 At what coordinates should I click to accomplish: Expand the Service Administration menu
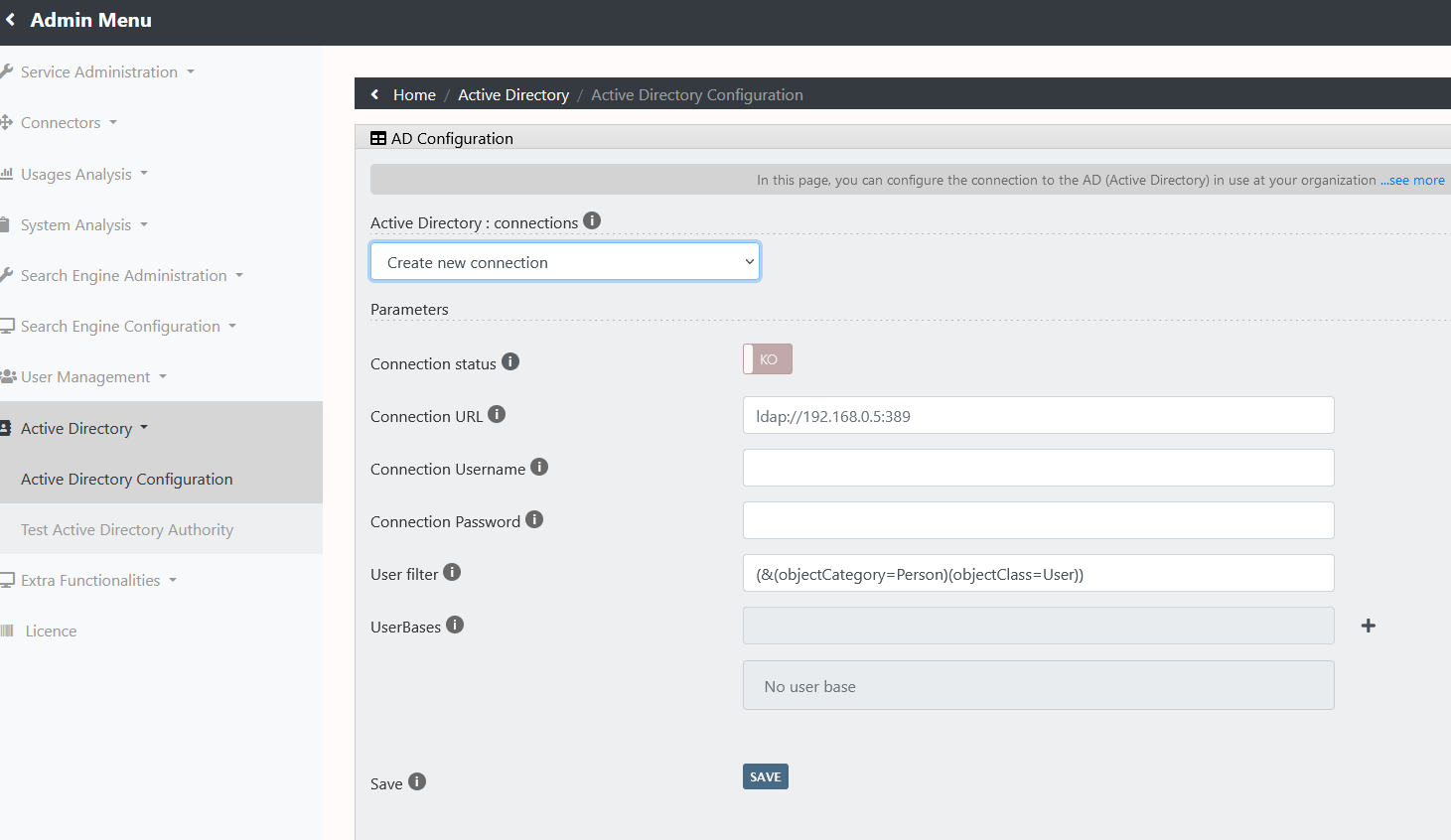tap(99, 72)
